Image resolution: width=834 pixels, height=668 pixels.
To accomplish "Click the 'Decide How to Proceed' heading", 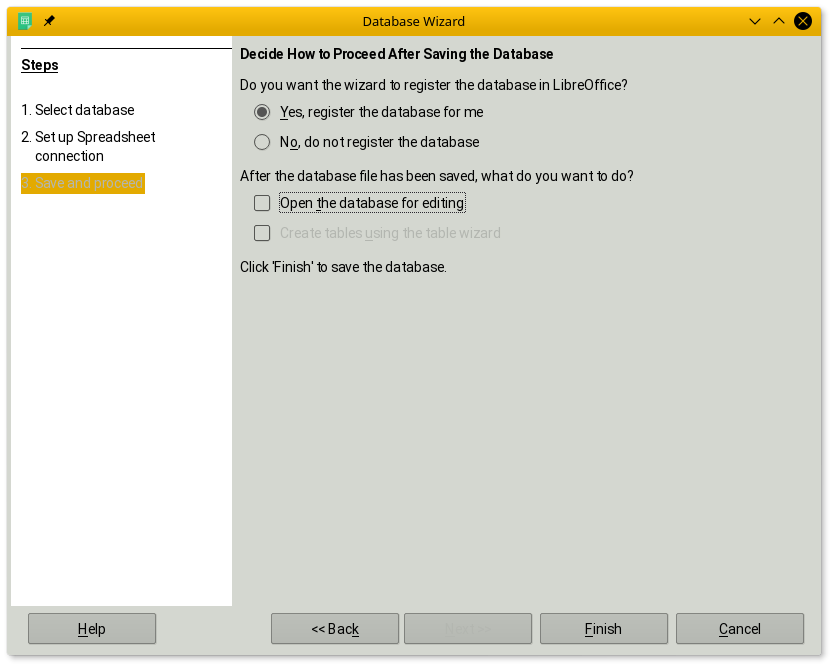I will pos(396,54).
